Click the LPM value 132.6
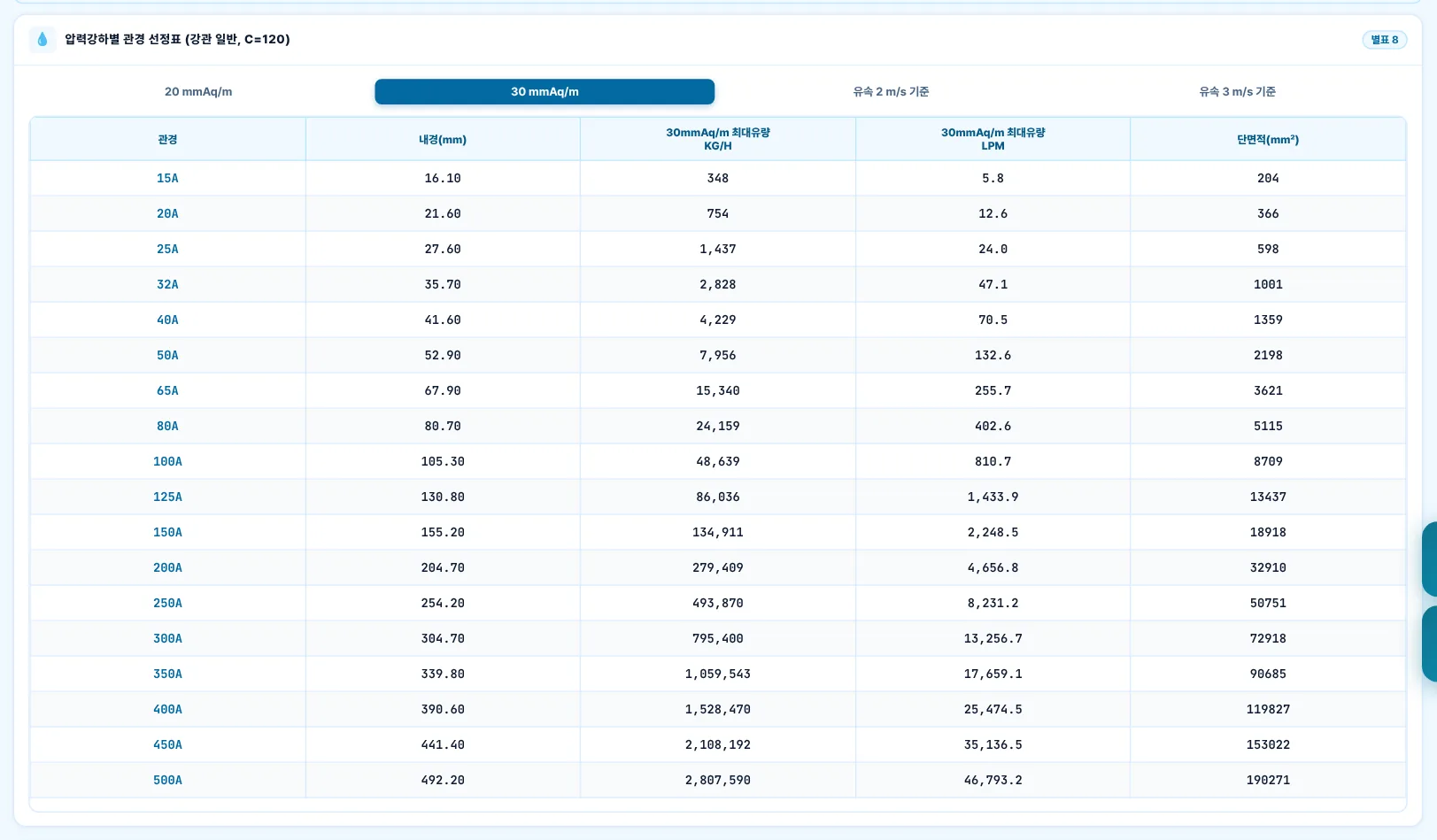The image size is (1437, 840). (993, 355)
